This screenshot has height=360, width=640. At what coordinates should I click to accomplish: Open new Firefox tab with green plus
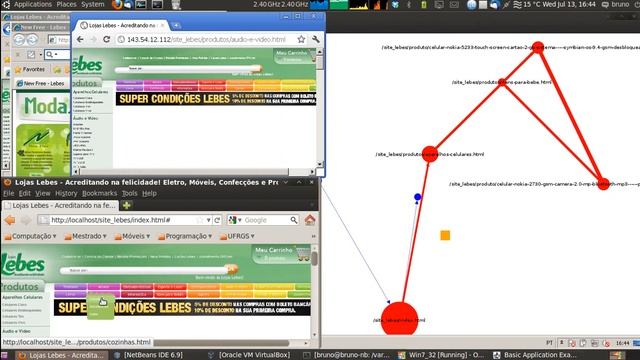point(127,205)
